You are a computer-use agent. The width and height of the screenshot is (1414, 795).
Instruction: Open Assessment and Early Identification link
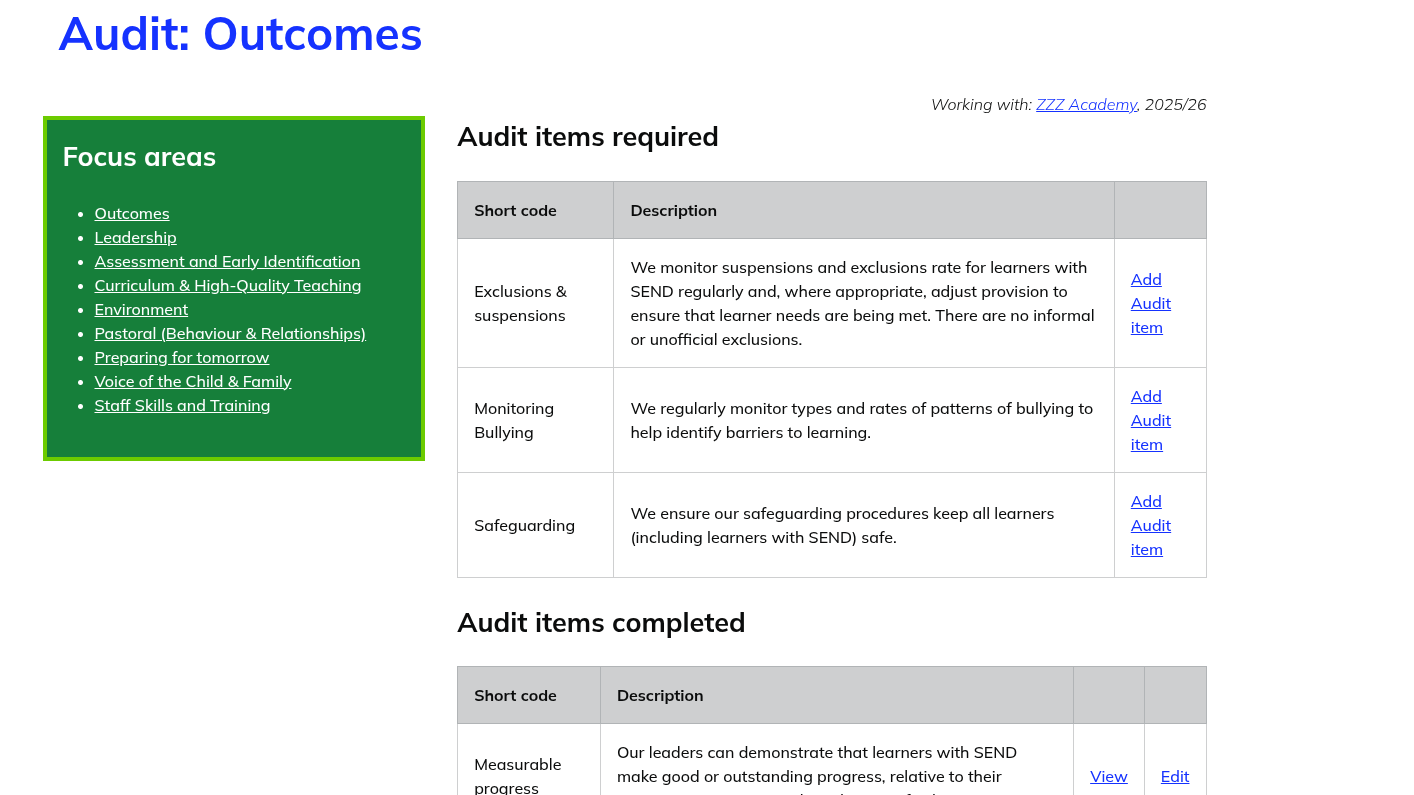[227, 261]
